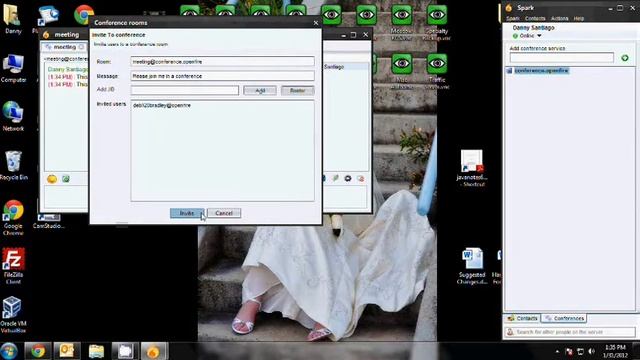This screenshot has width=640, height=360.
Task: Open File Explorer from the taskbar
Action: tap(96, 351)
